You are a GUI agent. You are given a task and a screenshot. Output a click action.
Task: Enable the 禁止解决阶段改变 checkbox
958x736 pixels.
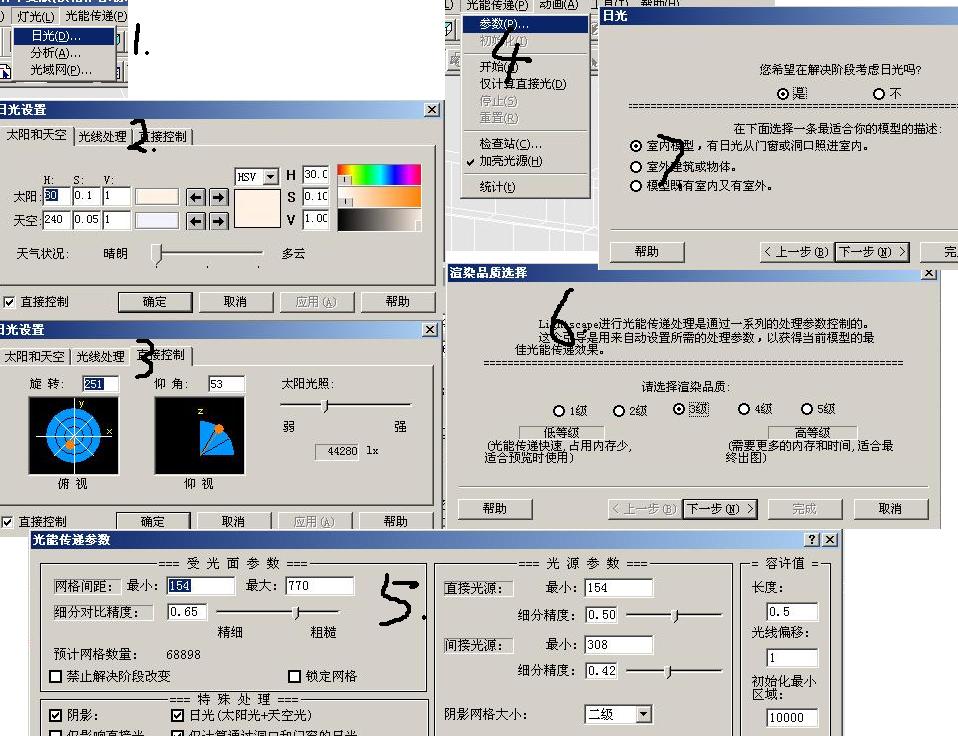(x=56, y=676)
